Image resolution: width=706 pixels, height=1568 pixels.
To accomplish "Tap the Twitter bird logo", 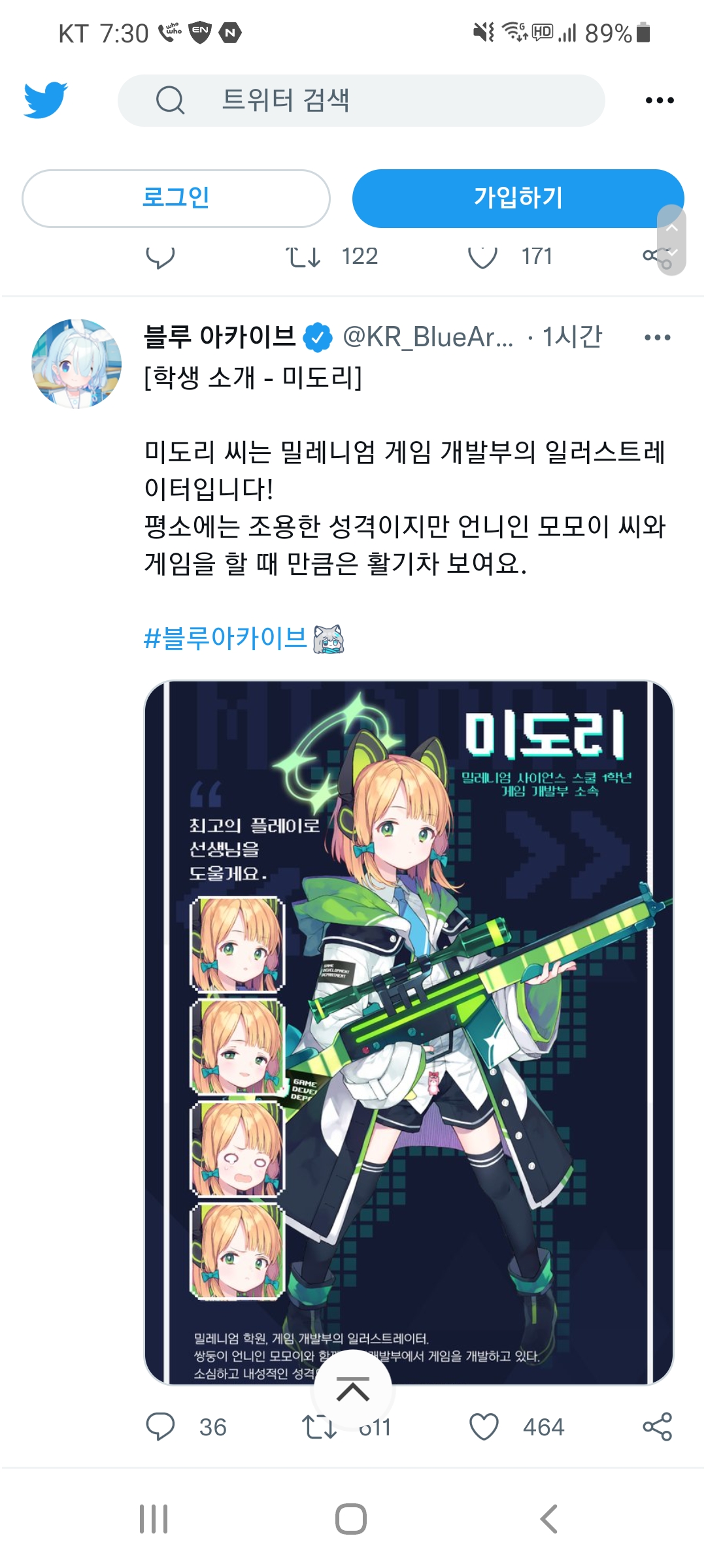I will [x=46, y=100].
